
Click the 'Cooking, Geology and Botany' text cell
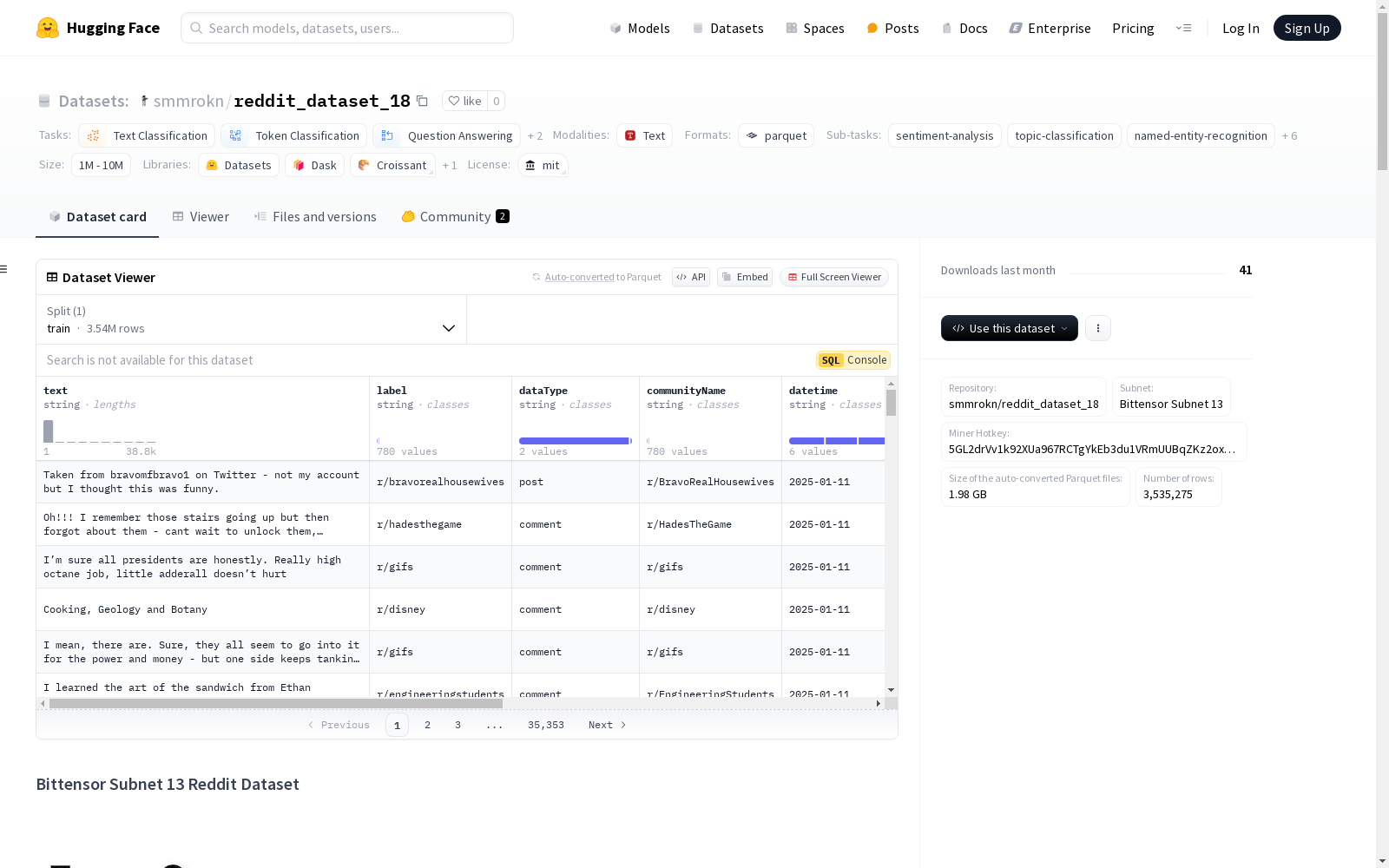[x=202, y=609]
